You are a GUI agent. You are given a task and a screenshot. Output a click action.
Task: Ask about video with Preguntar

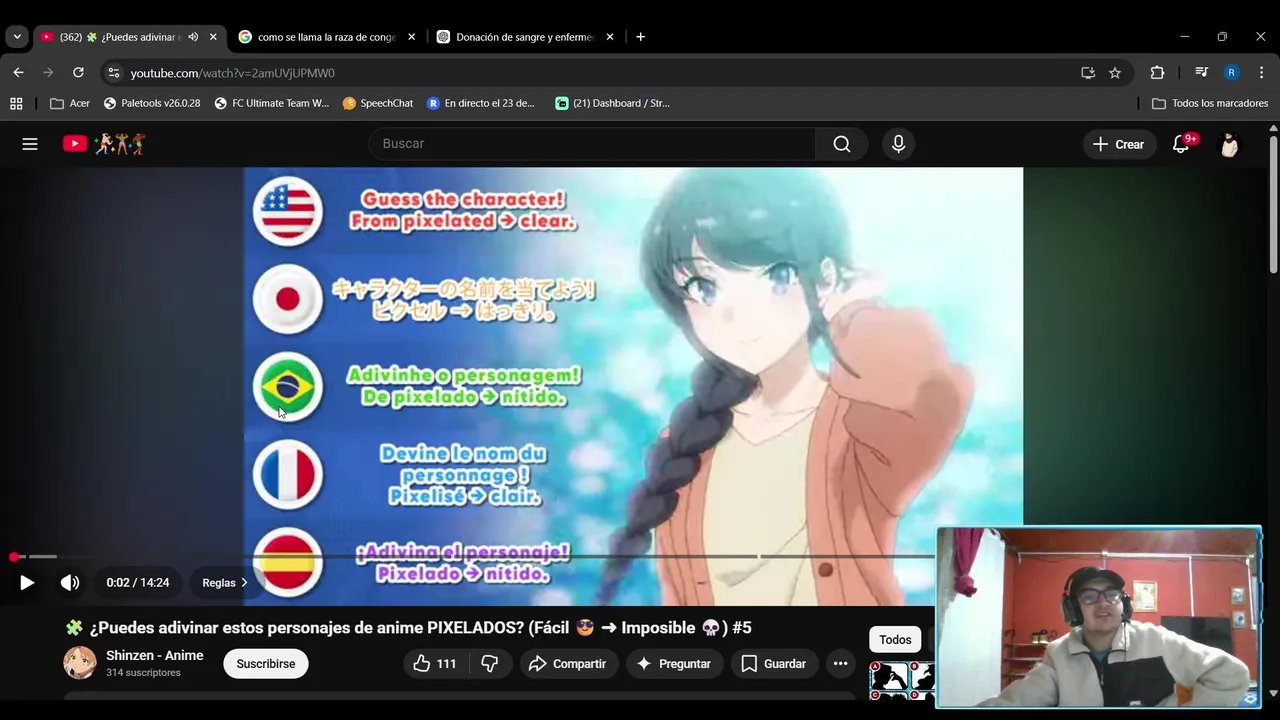[x=674, y=664]
